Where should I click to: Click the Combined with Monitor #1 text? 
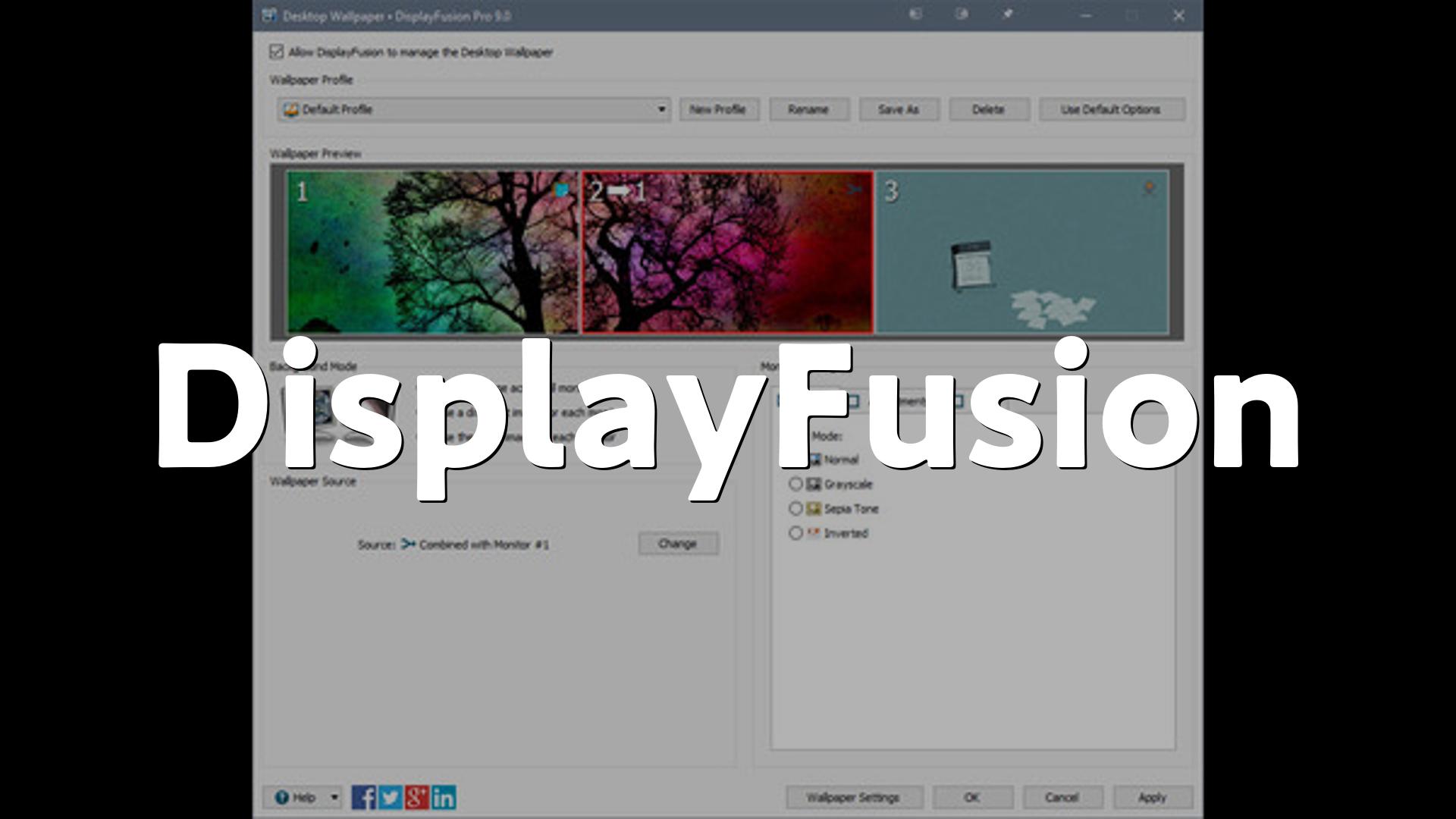coord(484,544)
